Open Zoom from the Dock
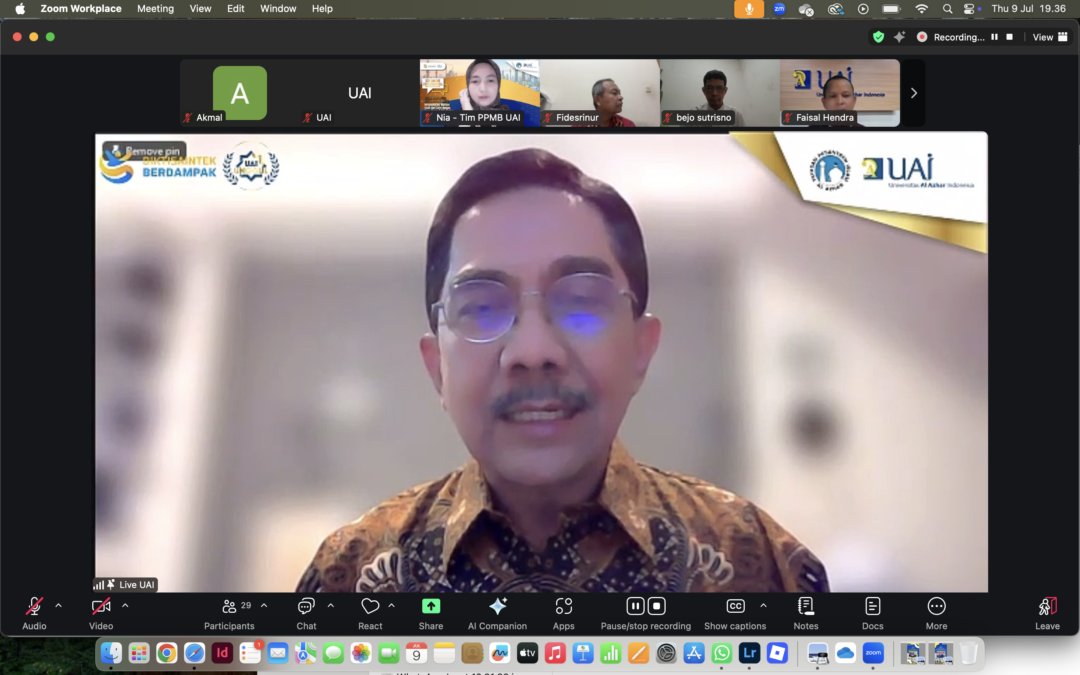1080x675 pixels. (x=873, y=653)
